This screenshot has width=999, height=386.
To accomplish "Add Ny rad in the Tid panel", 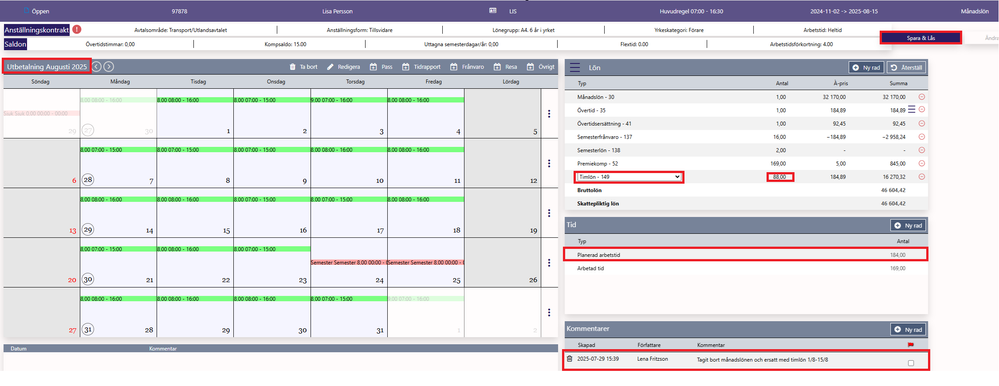I will [908, 225].
